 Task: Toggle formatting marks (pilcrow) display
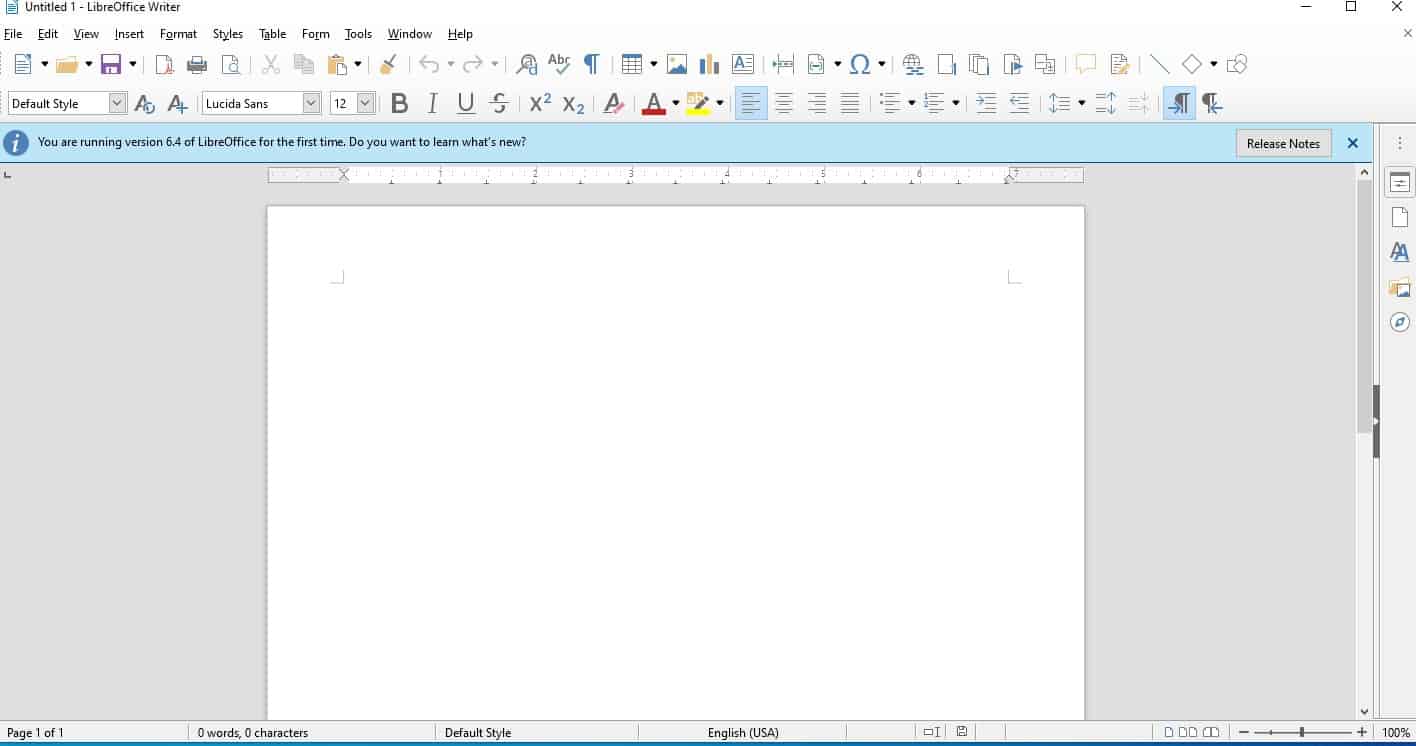coord(591,65)
